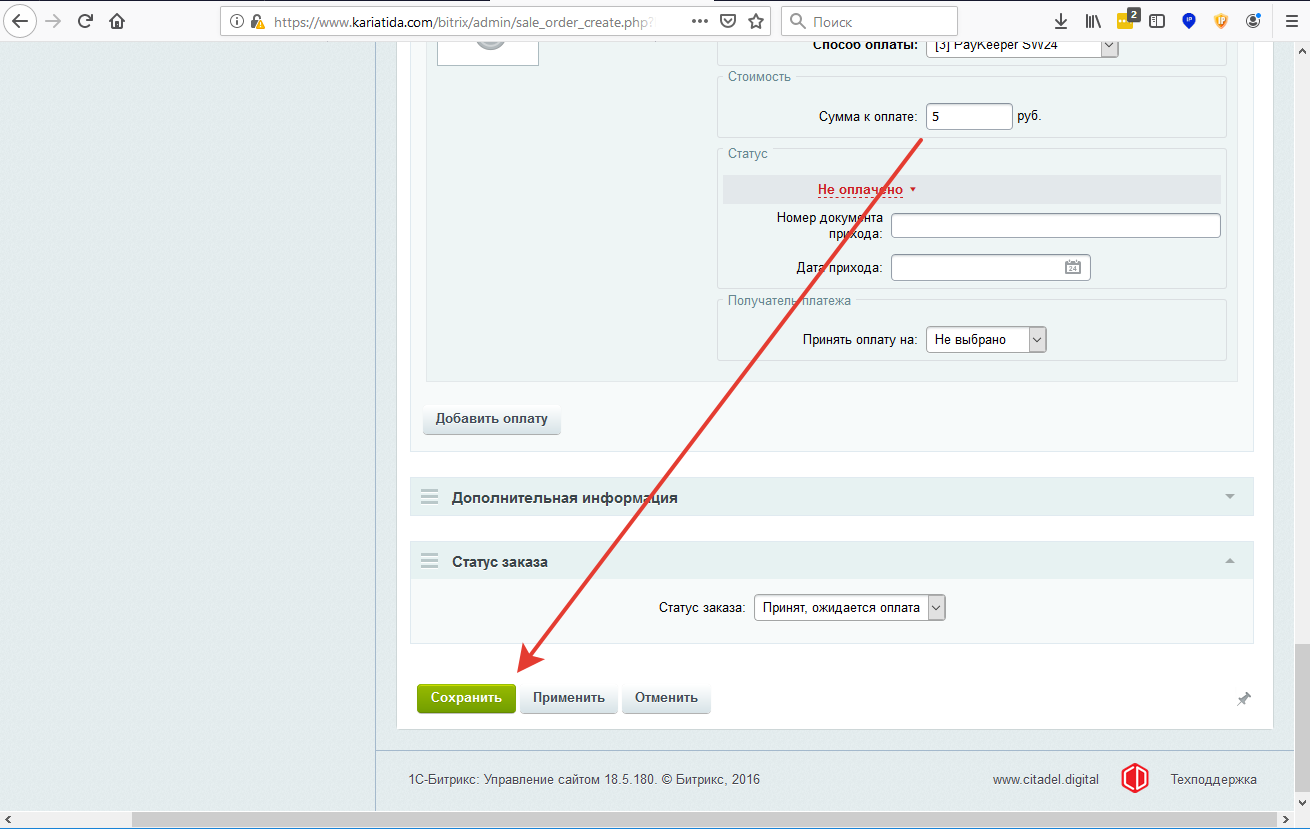This screenshot has height=829, width=1310.
Task: Click Добавить оплату button
Action: coord(491,419)
